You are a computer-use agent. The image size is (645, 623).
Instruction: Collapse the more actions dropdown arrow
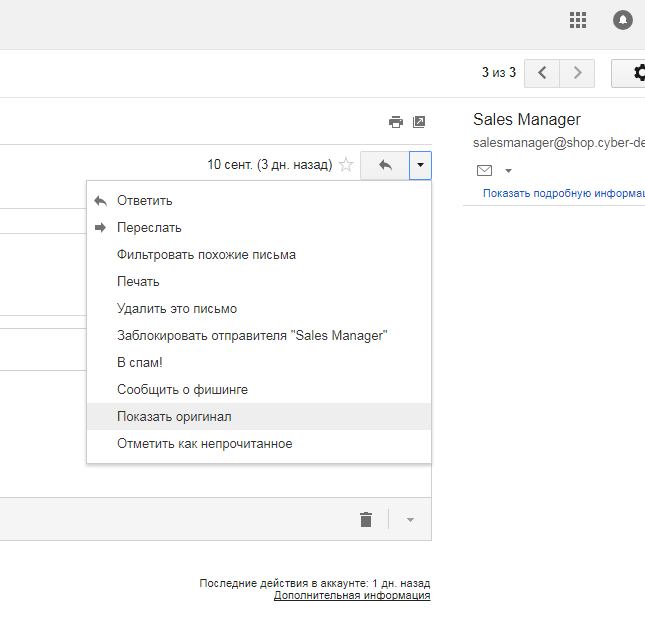(421, 165)
